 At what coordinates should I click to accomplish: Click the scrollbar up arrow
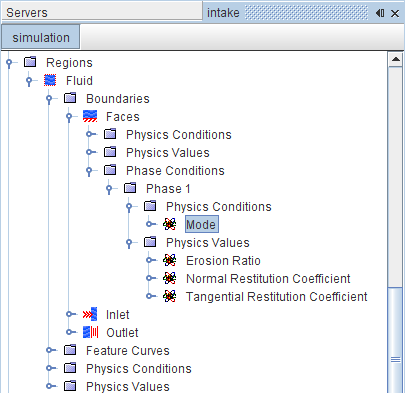click(x=396, y=60)
